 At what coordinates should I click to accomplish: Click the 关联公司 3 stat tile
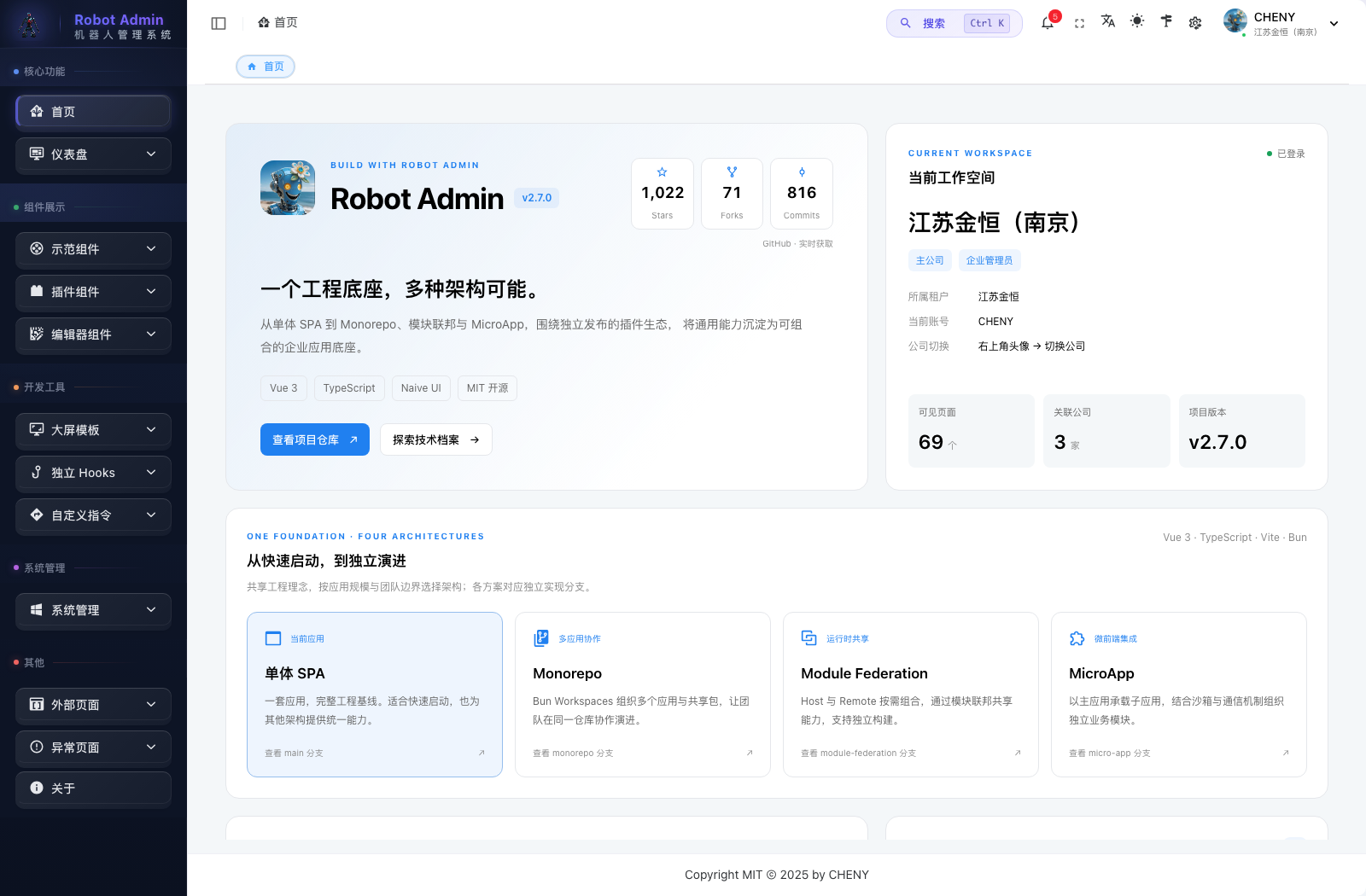coord(1106,431)
